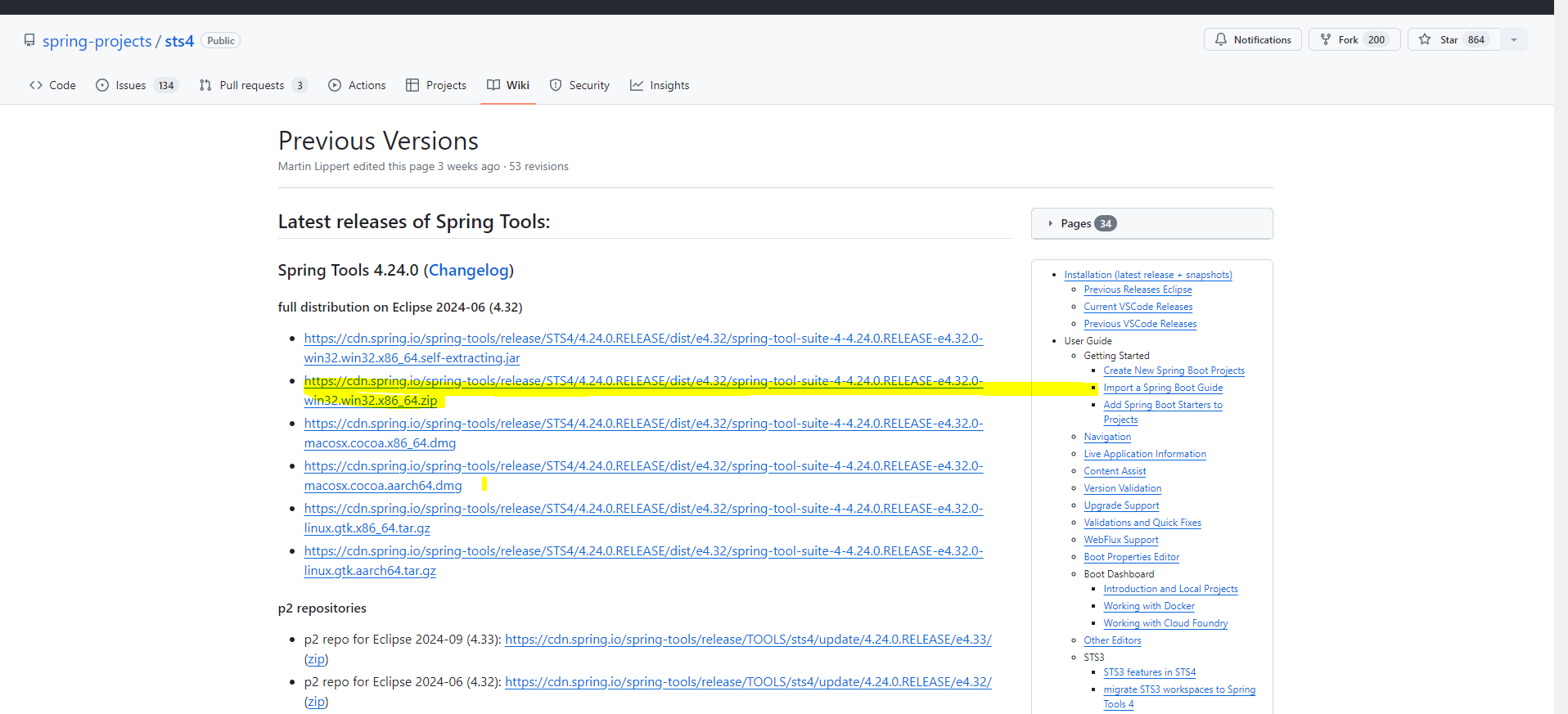Open the Actions tab
Image resolution: width=1568 pixels, height=714 pixels.
[357, 85]
